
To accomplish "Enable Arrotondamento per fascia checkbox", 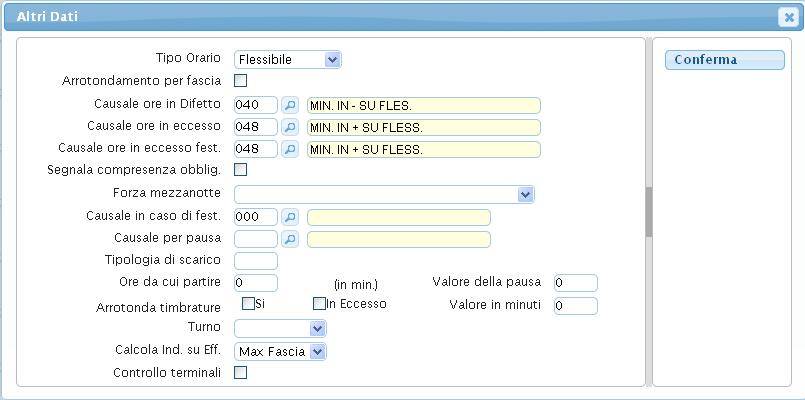I will pos(240,81).
